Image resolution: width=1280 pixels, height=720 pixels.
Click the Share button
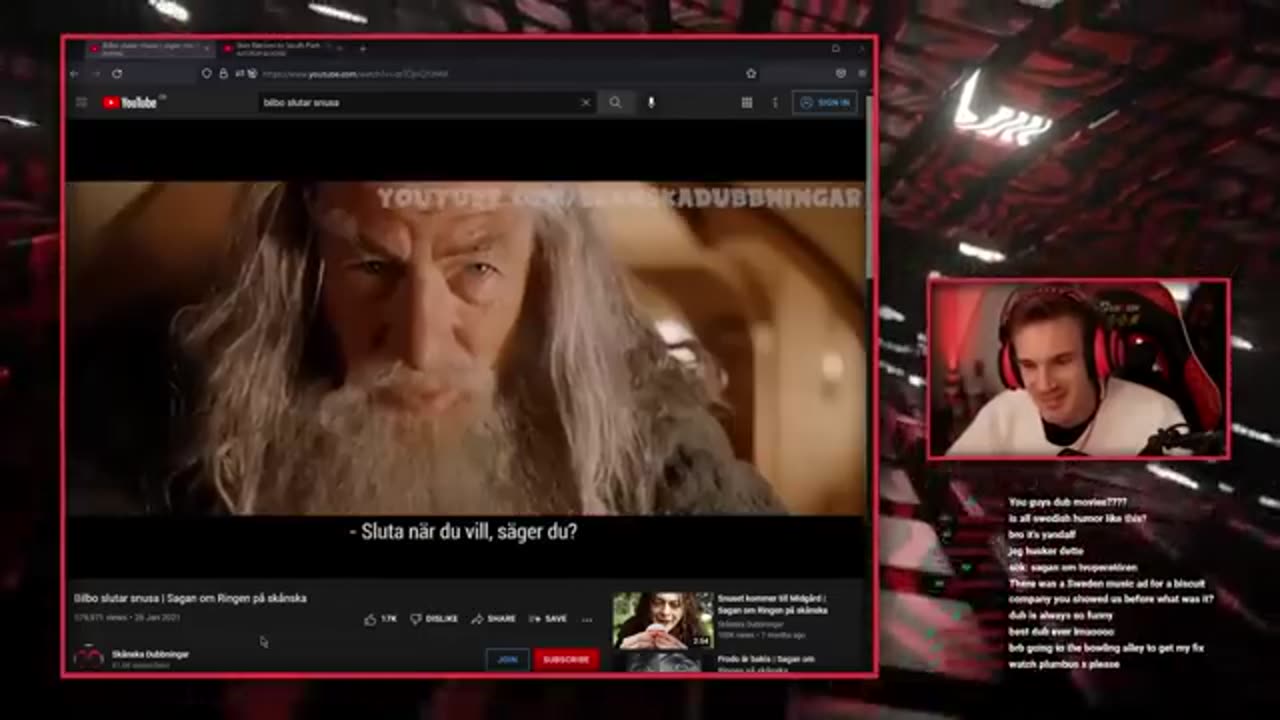[494, 619]
